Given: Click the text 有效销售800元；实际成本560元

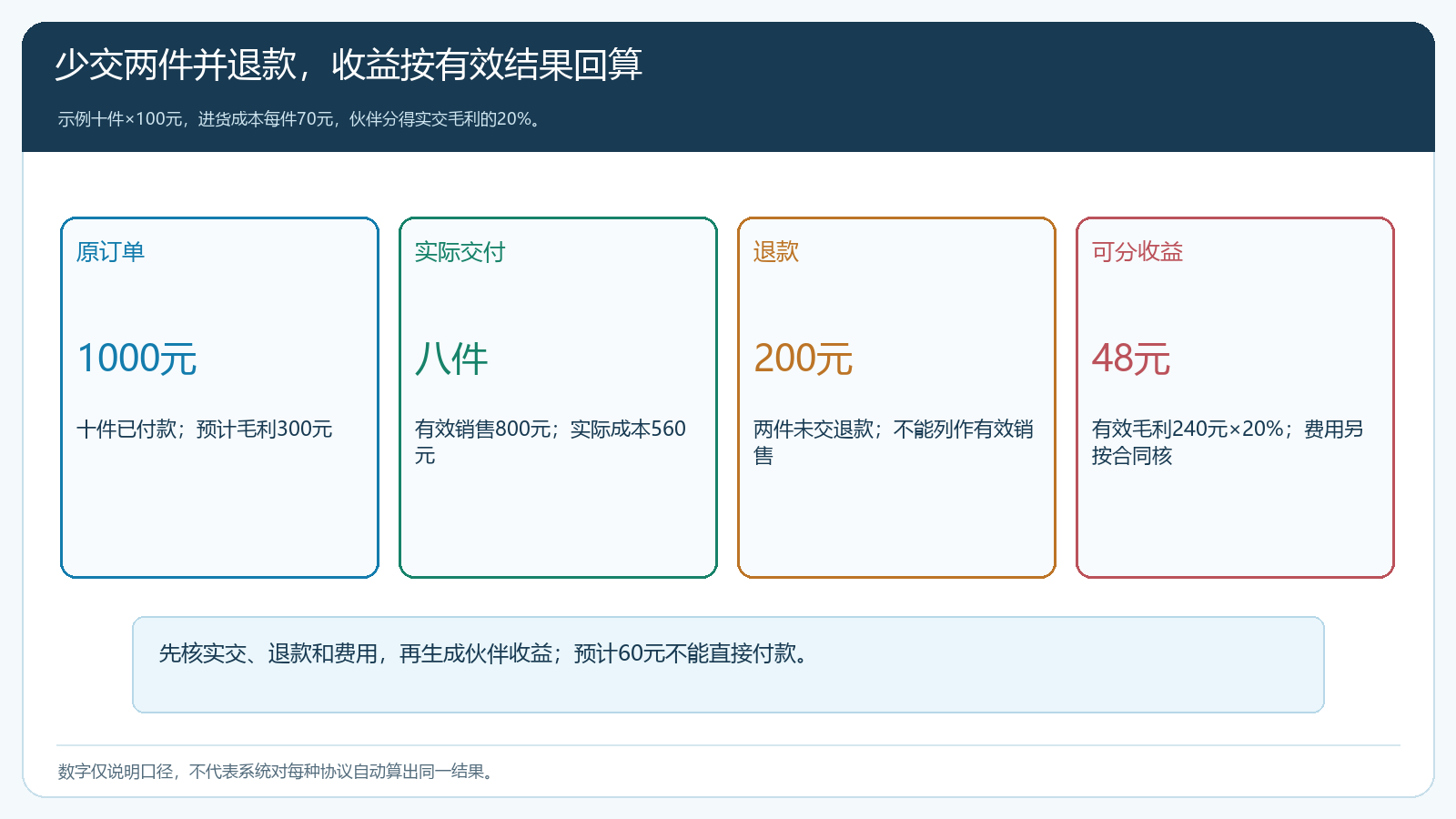Looking at the screenshot, I should 551,441.
